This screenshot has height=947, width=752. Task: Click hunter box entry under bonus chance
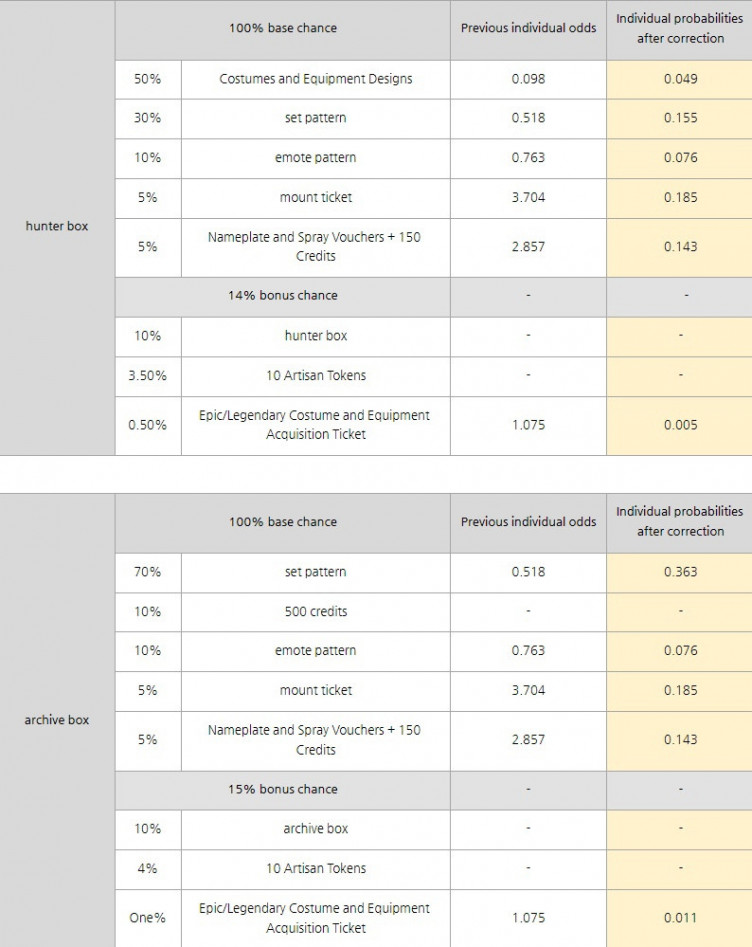(x=315, y=336)
